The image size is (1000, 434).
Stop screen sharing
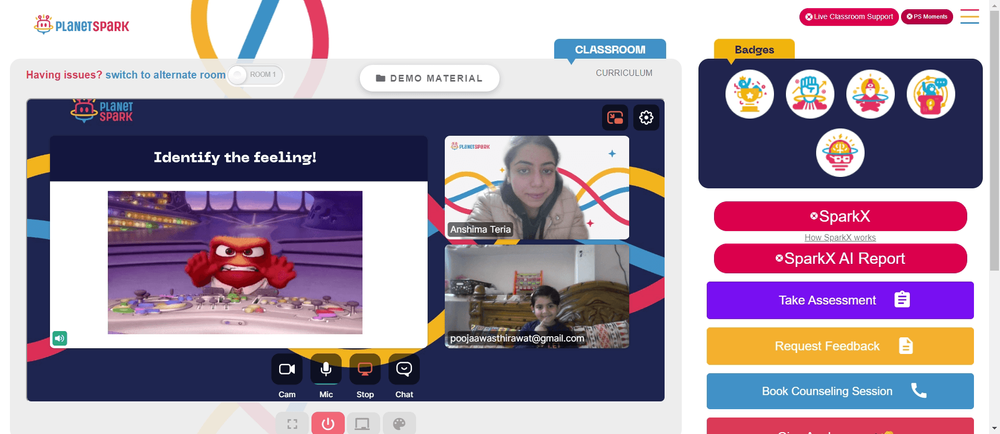click(x=365, y=369)
